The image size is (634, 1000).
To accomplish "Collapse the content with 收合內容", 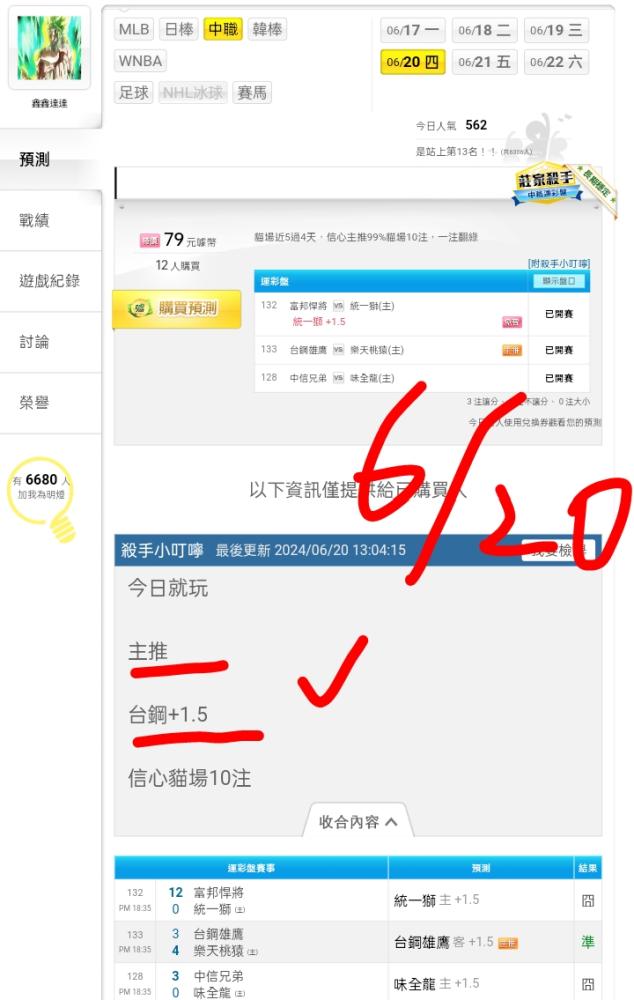I will click(x=358, y=821).
